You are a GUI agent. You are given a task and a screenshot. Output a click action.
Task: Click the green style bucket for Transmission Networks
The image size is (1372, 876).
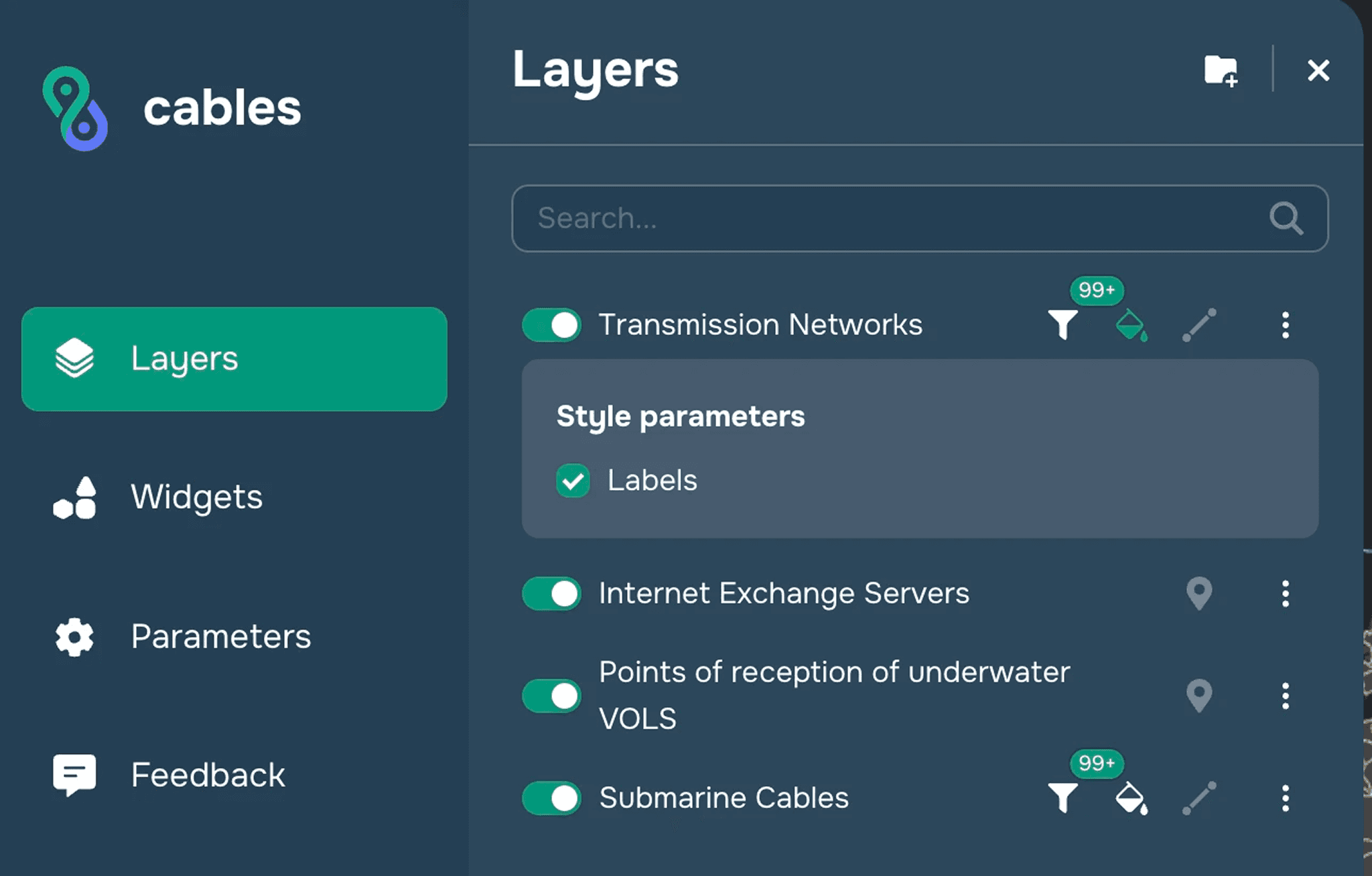(1131, 325)
